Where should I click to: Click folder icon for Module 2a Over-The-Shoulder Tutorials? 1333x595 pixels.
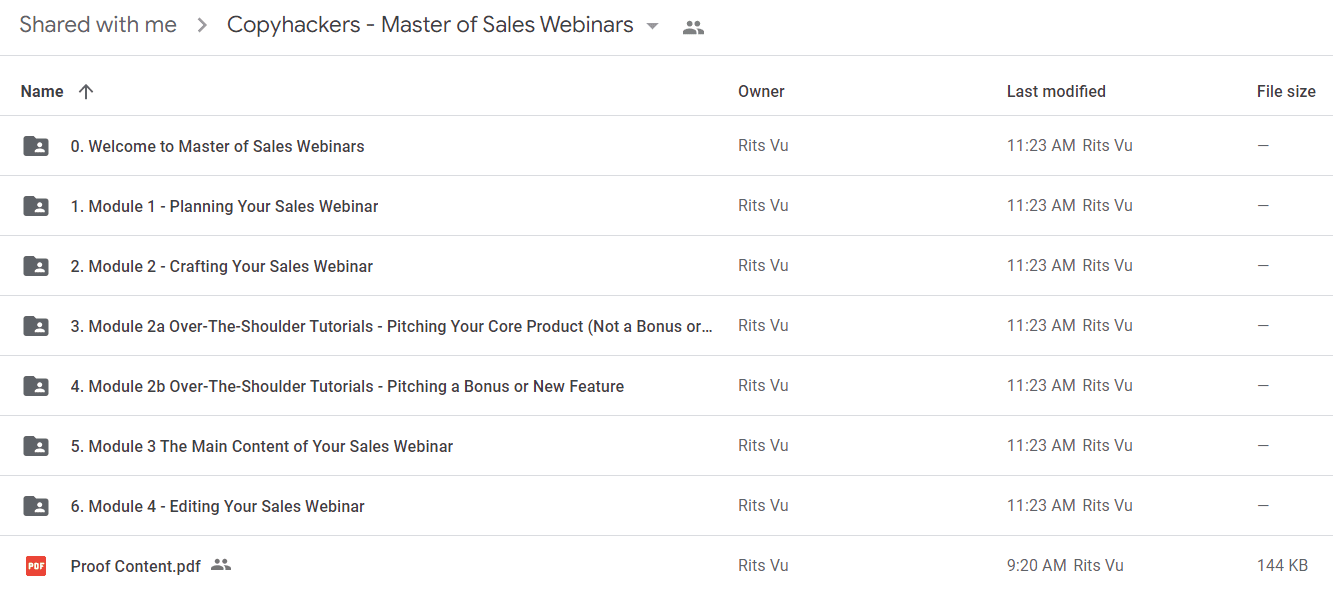click(x=36, y=326)
